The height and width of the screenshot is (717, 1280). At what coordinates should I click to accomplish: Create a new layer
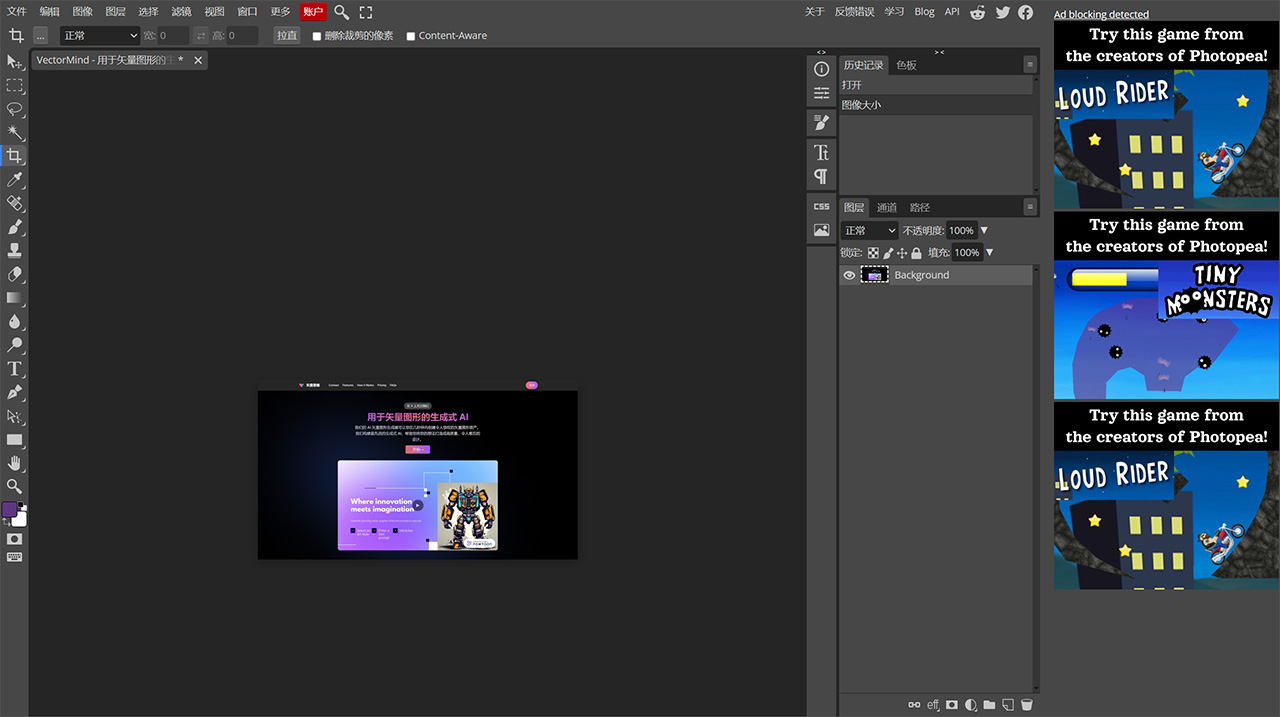coord(1008,704)
